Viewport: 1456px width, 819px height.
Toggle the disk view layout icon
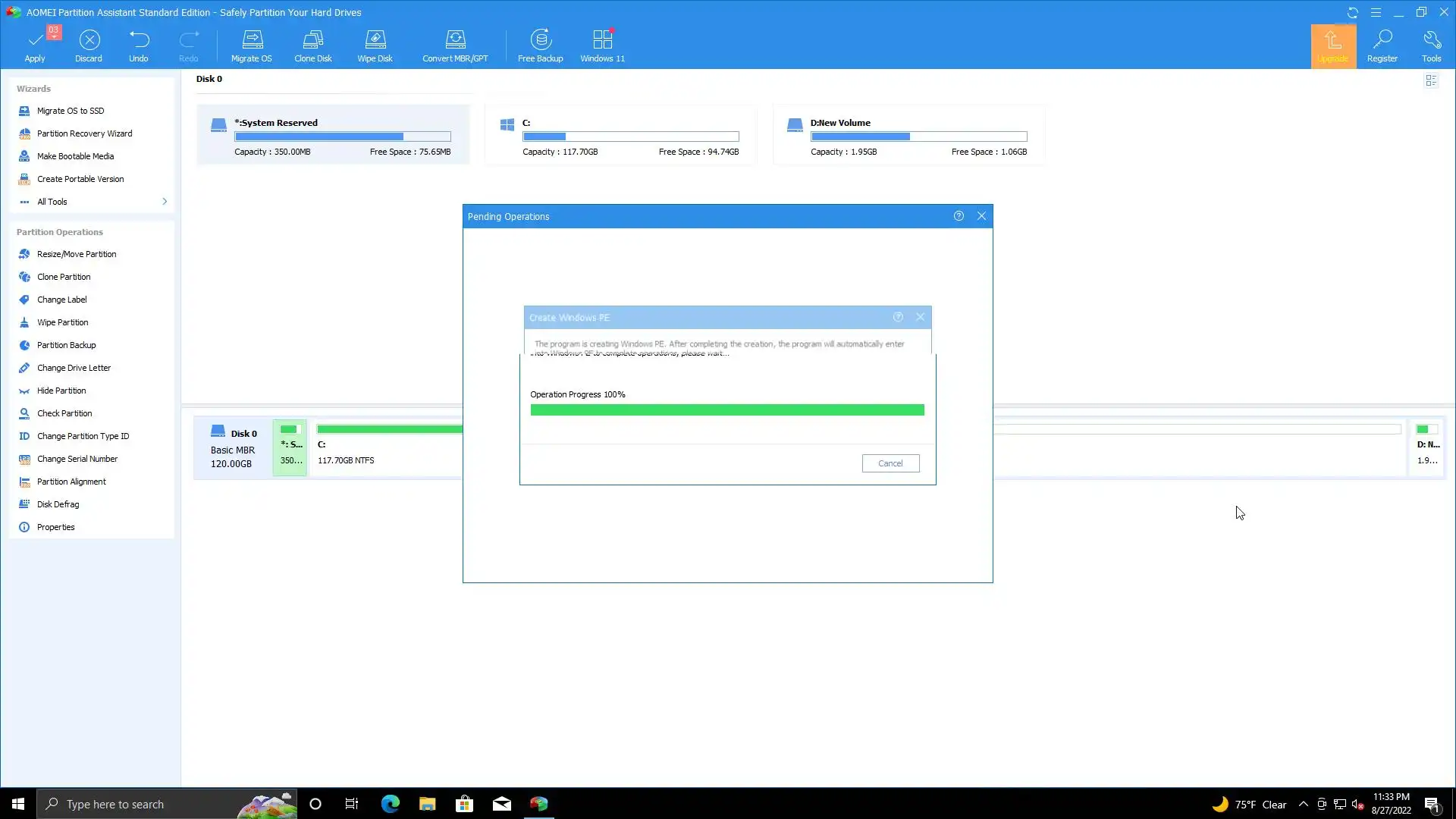click(1431, 80)
